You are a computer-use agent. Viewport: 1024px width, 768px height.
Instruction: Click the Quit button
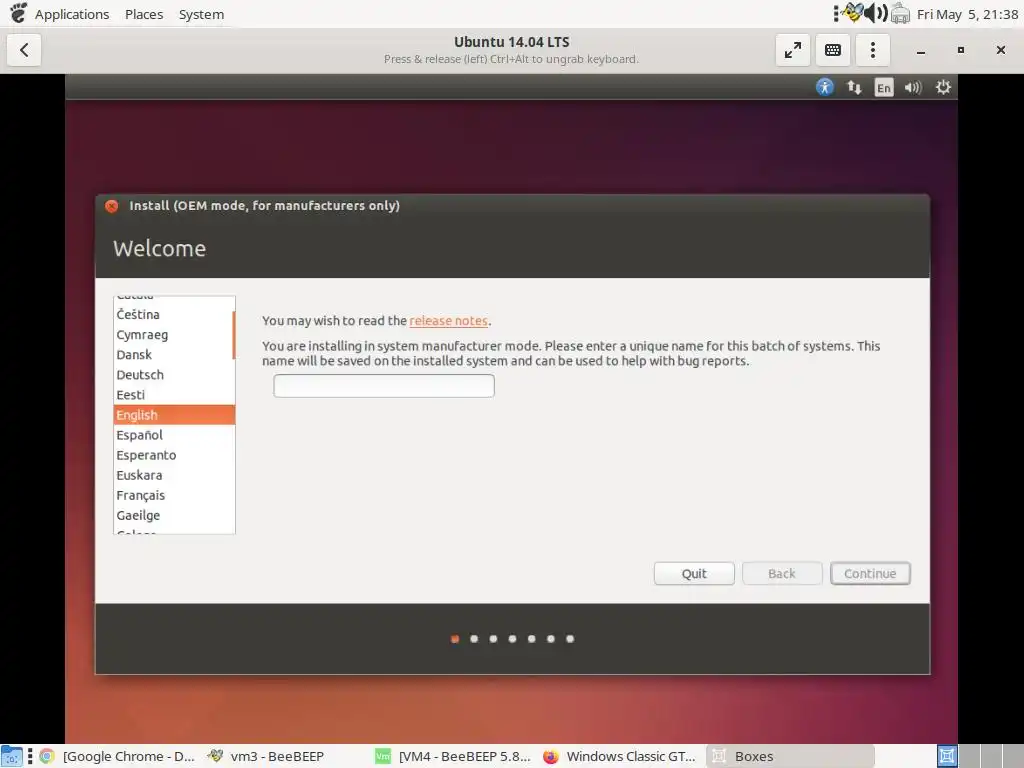tap(694, 573)
